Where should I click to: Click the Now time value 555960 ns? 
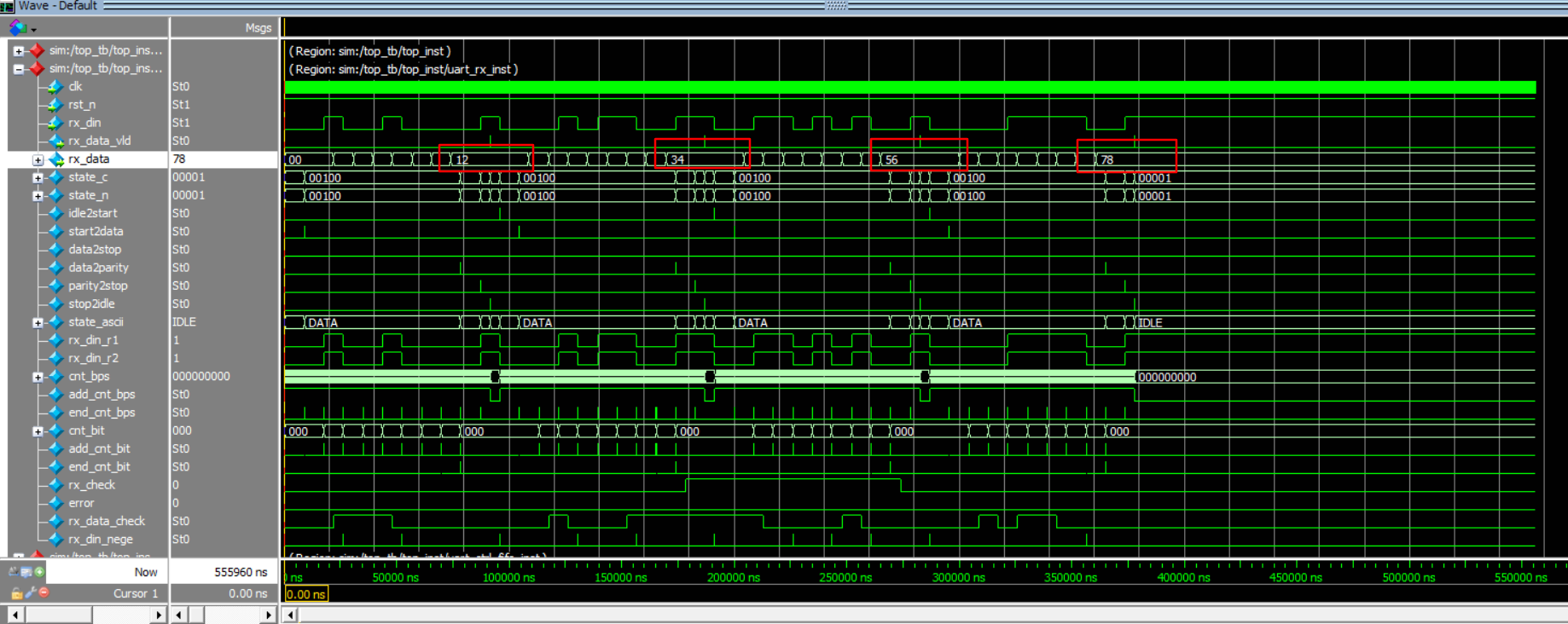click(241, 572)
